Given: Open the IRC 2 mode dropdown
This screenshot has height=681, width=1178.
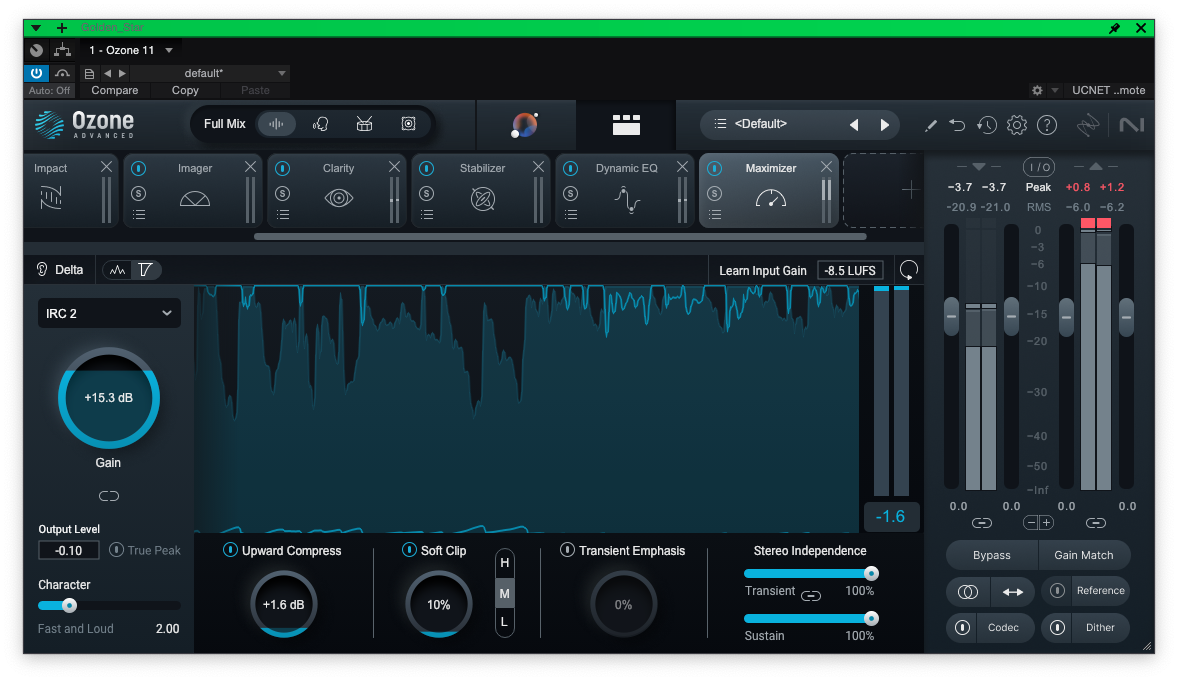Looking at the screenshot, I should pos(109,313).
